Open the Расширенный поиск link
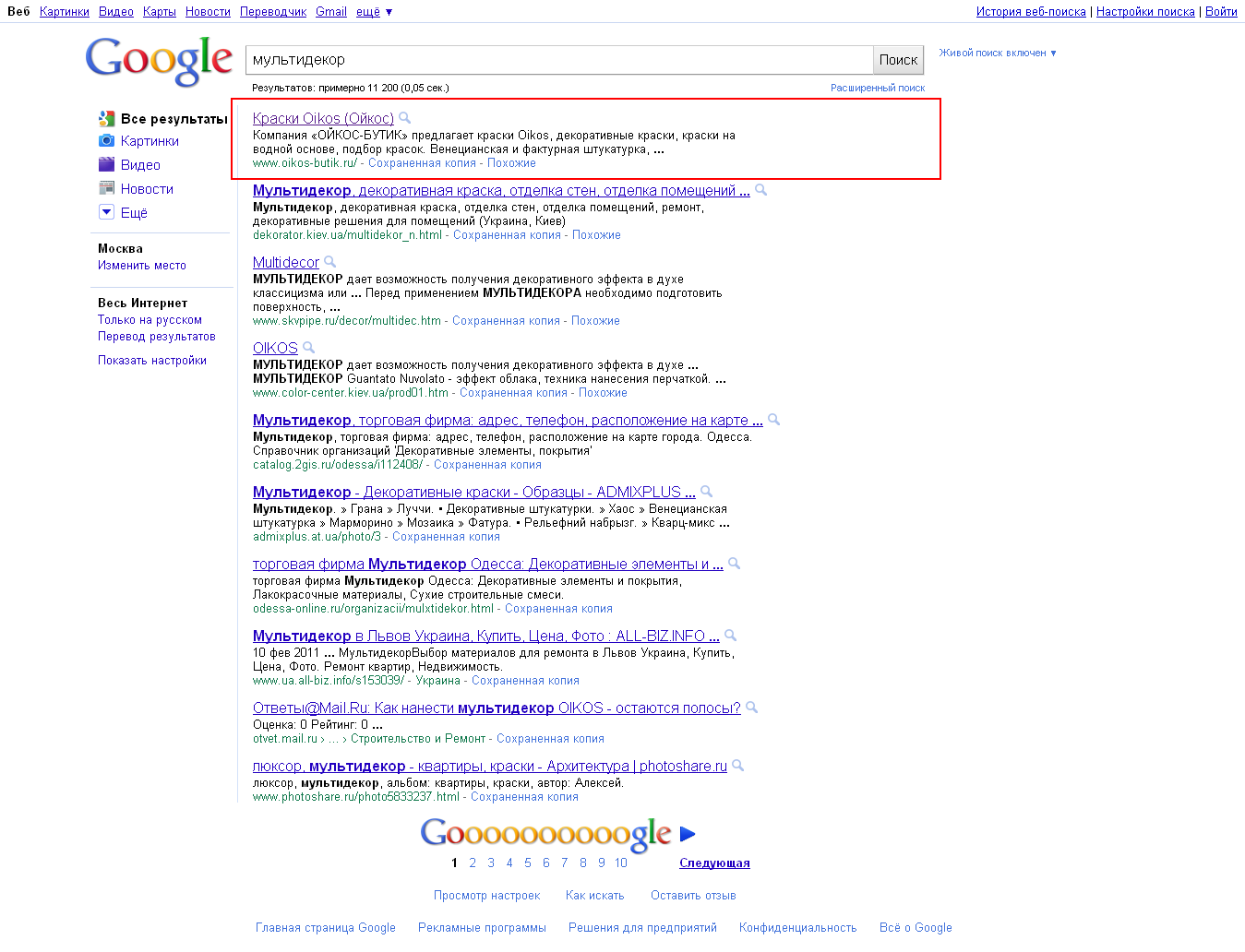Screen dimensions: 1245x952 coord(878,87)
